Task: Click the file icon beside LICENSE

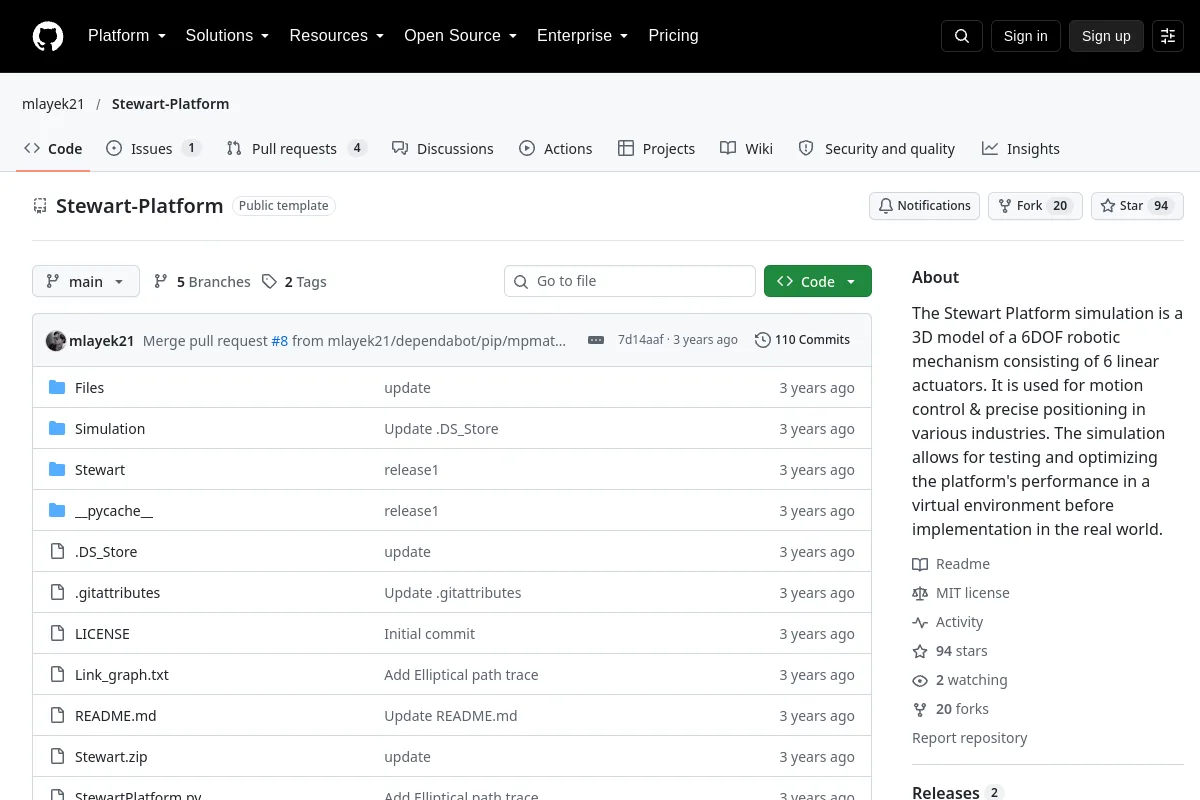Action: pos(57,634)
